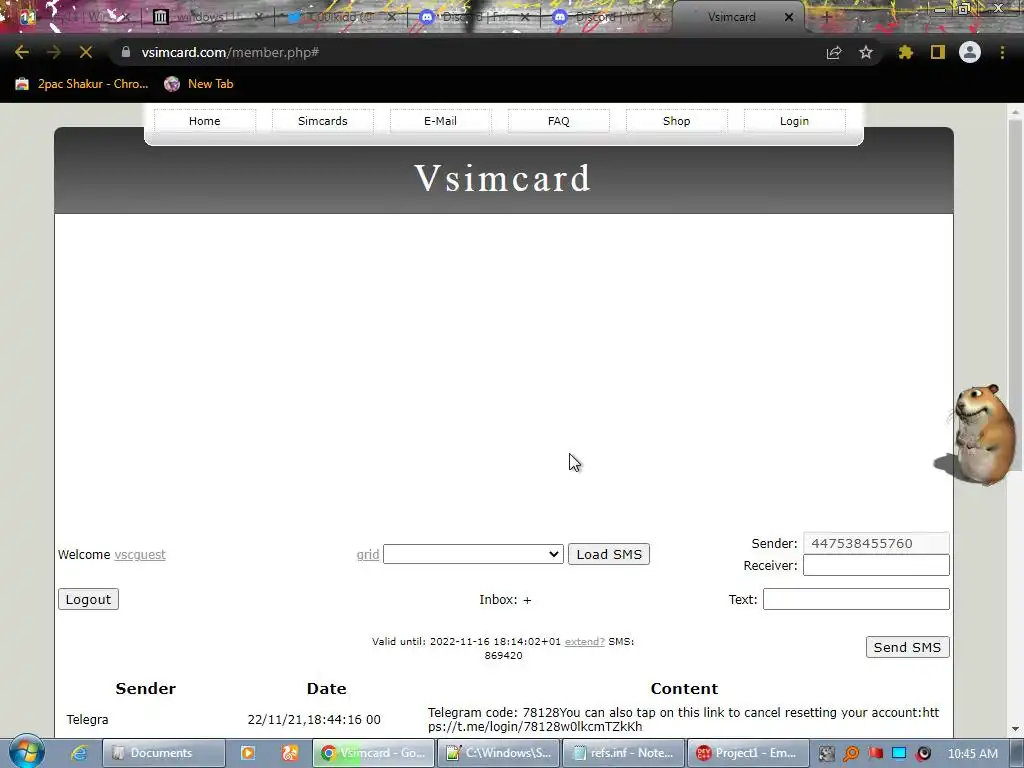The image size is (1024, 768).
Task: Click the taskbar clock 10:45 AM
Action: pyautogui.click(x=972, y=754)
